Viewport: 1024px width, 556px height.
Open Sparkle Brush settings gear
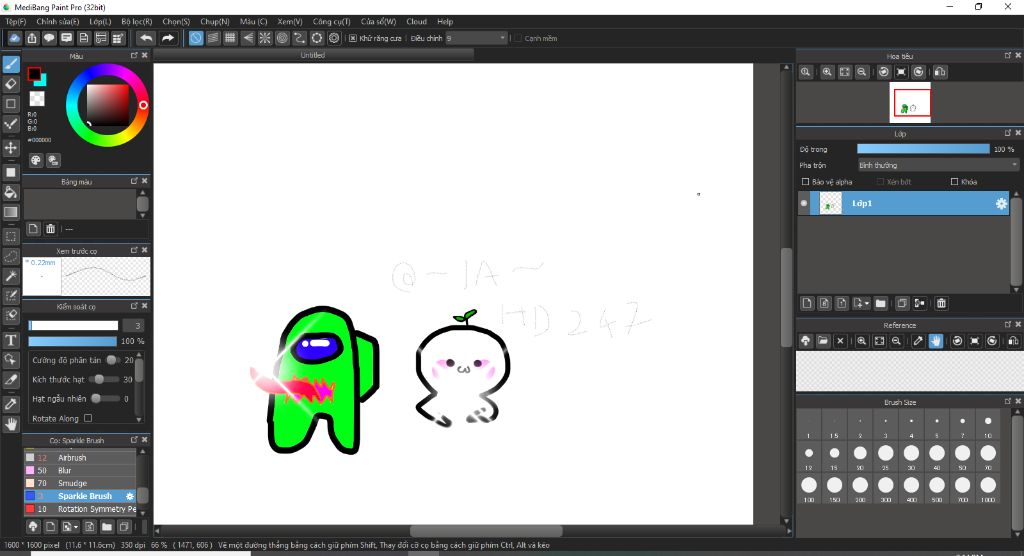point(129,497)
